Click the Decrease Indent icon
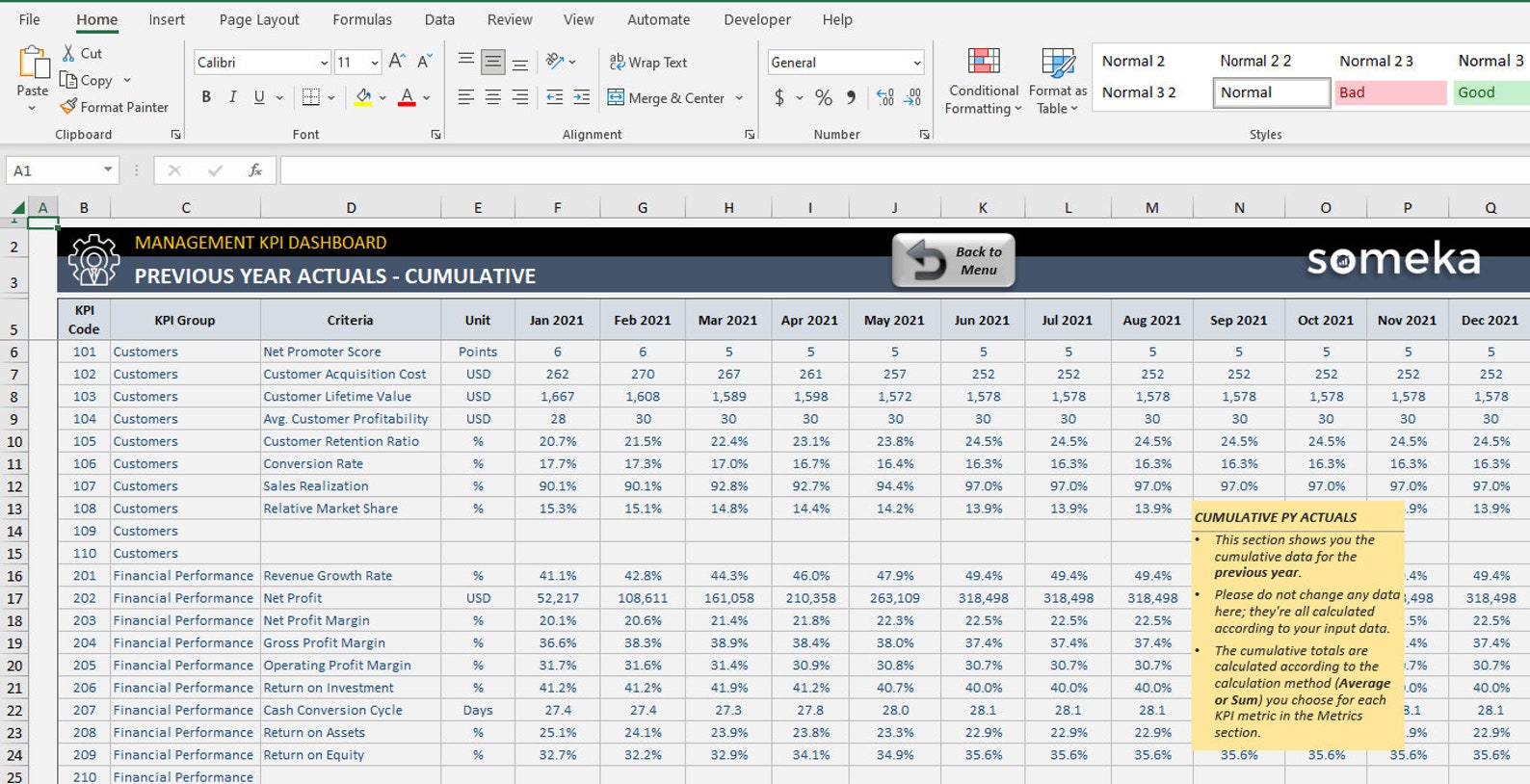This screenshot has width=1530, height=784. (x=555, y=97)
